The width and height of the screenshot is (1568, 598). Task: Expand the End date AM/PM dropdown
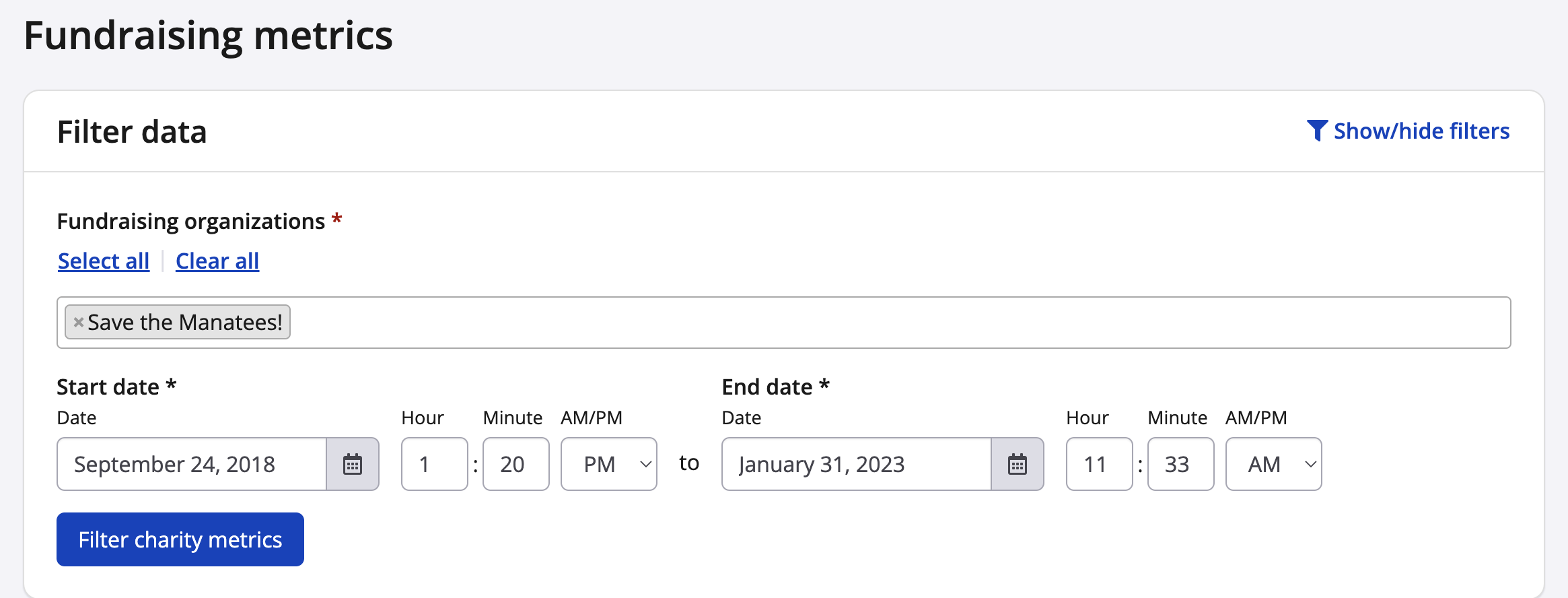click(x=1273, y=465)
